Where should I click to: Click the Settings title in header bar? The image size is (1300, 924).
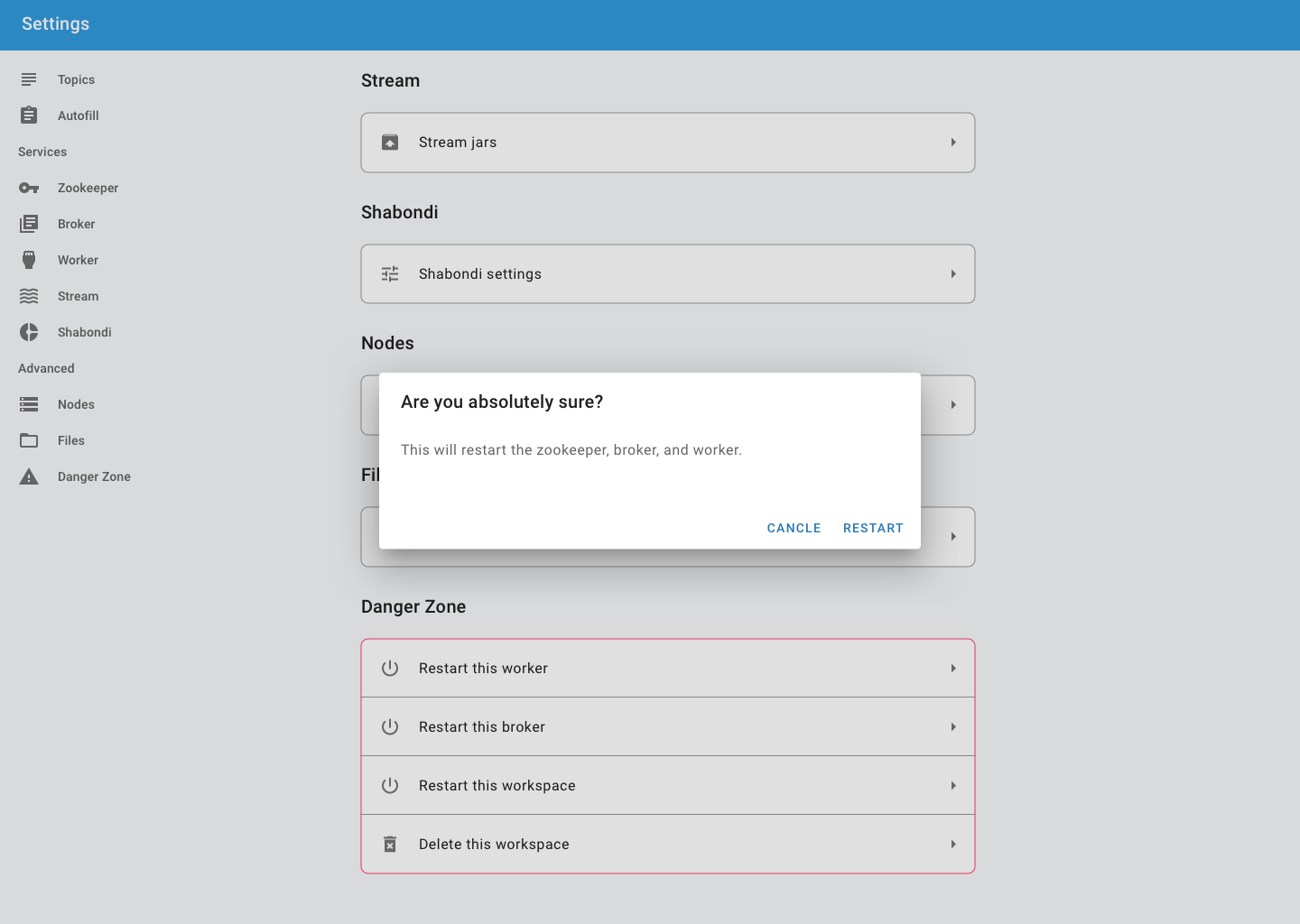pos(55,24)
